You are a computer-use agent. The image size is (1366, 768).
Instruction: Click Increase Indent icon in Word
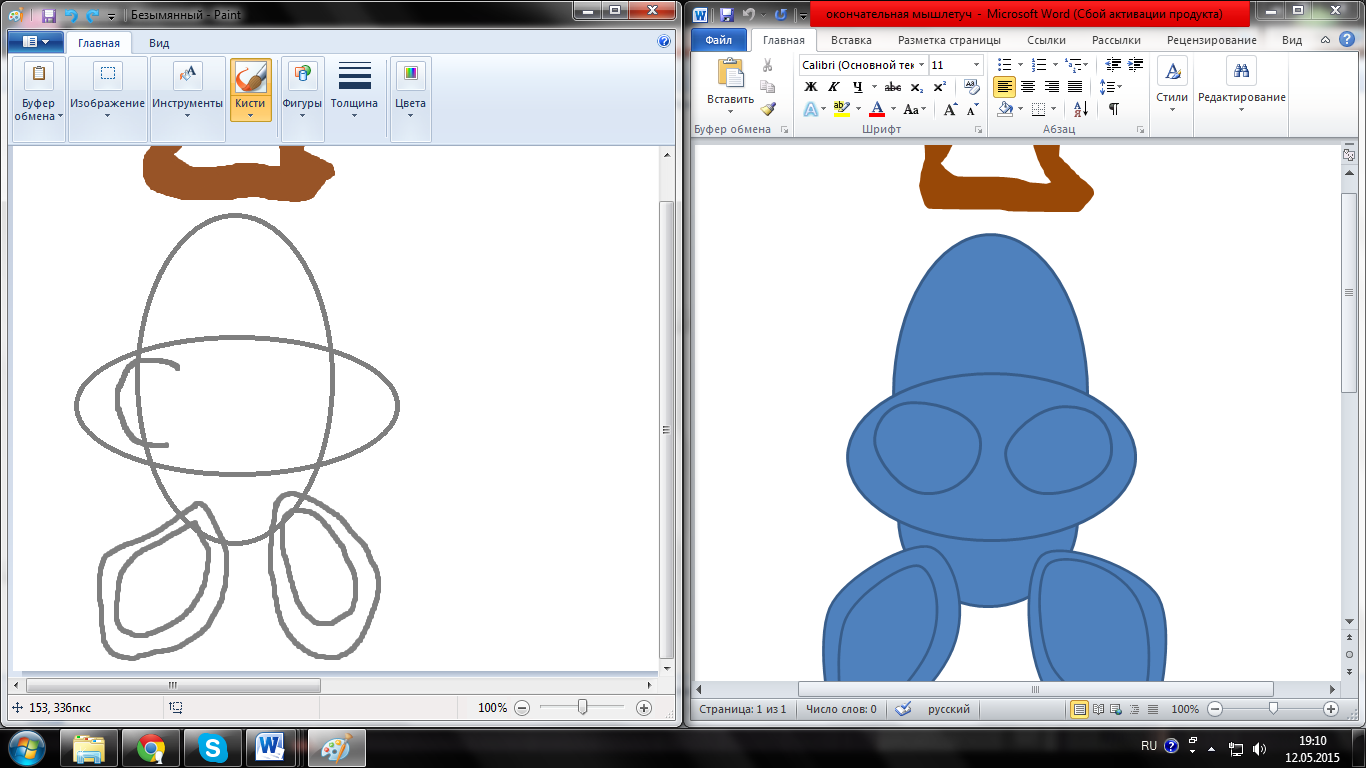coord(1135,65)
